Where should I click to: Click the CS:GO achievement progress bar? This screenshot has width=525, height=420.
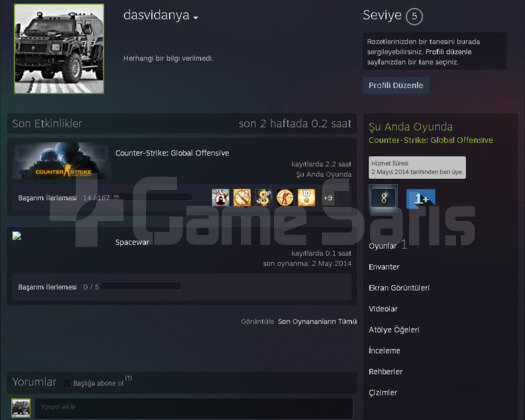click(x=153, y=197)
